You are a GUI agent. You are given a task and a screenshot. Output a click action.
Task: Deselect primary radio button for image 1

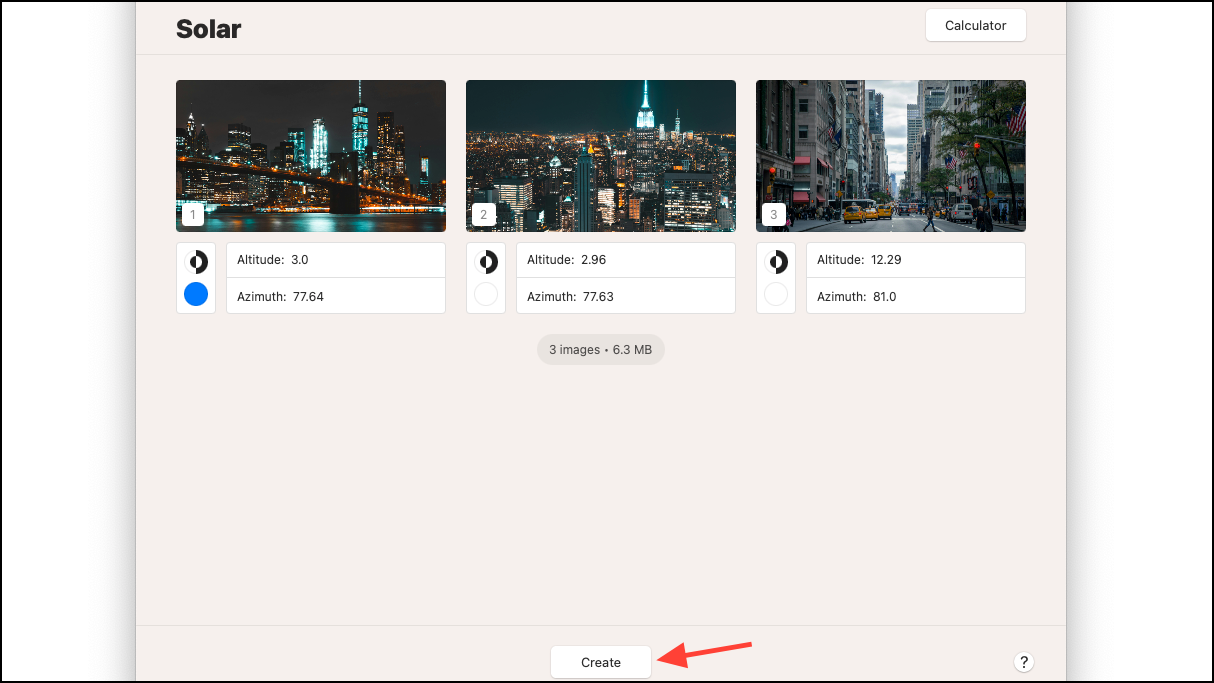coord(196,294)
